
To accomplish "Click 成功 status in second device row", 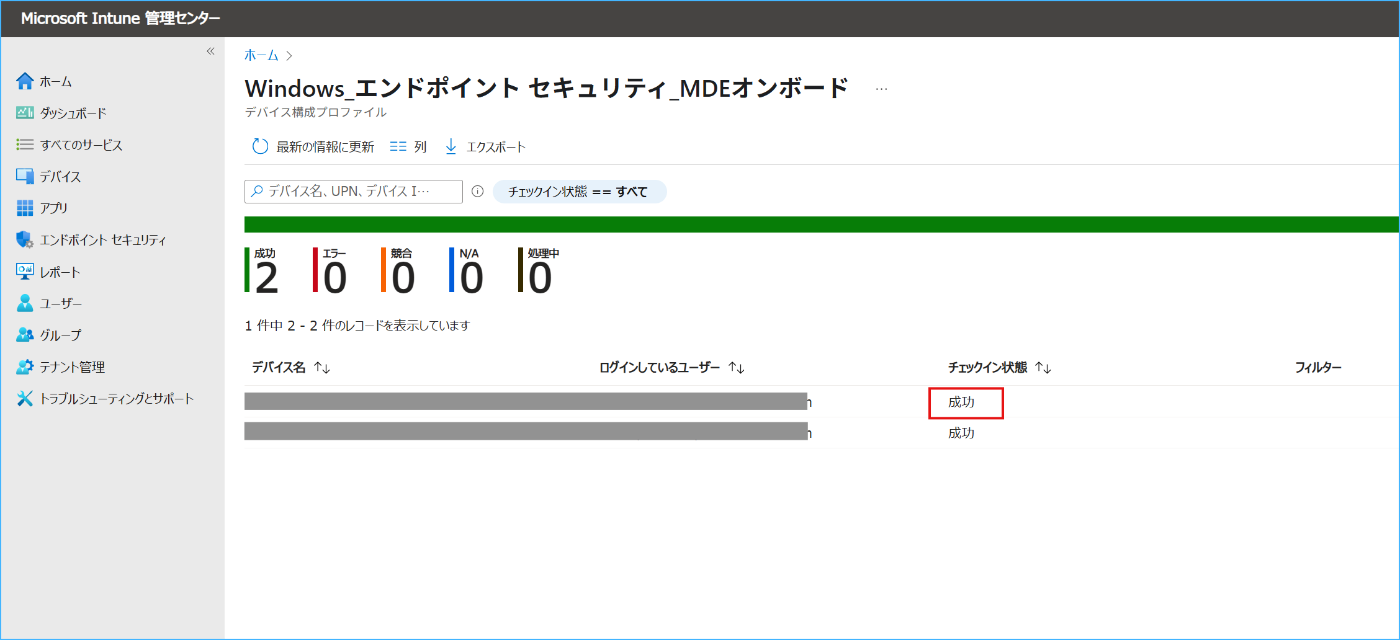I will tap(962, 433).
